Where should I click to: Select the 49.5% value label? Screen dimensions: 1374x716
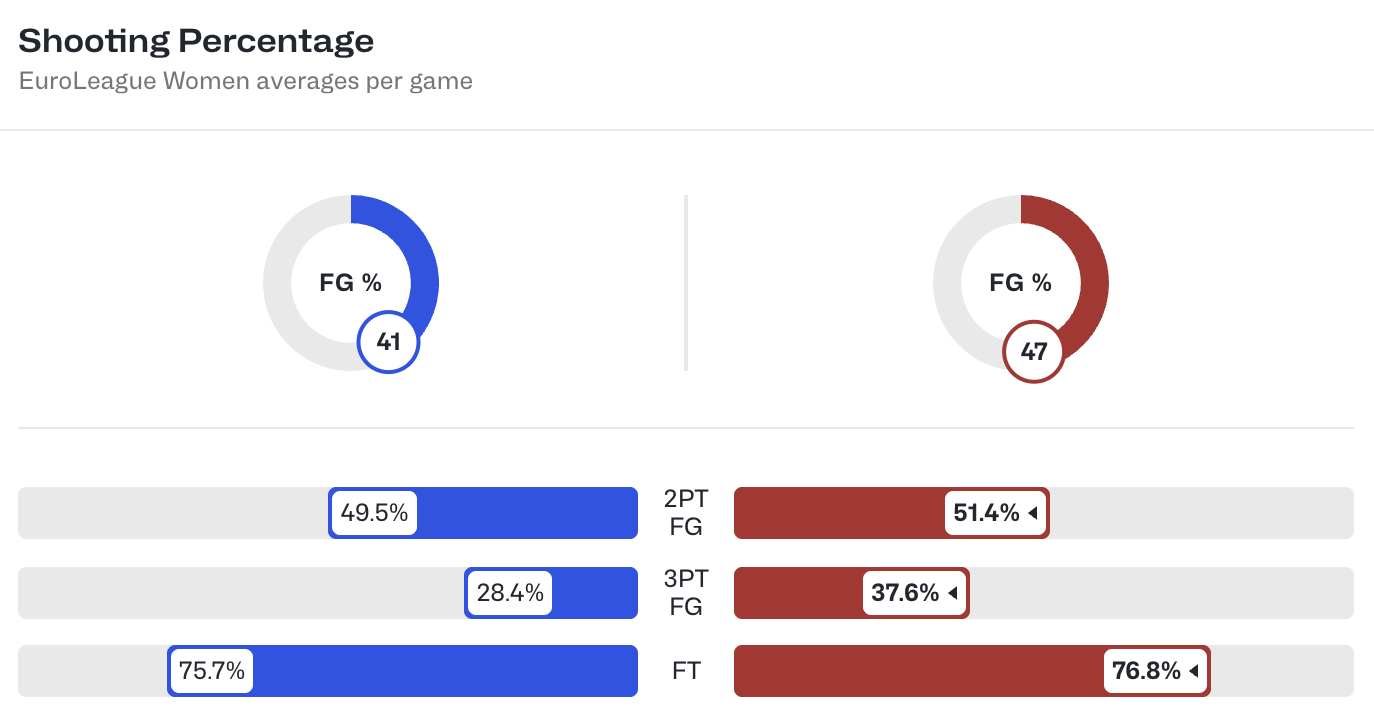coord(374,514)
